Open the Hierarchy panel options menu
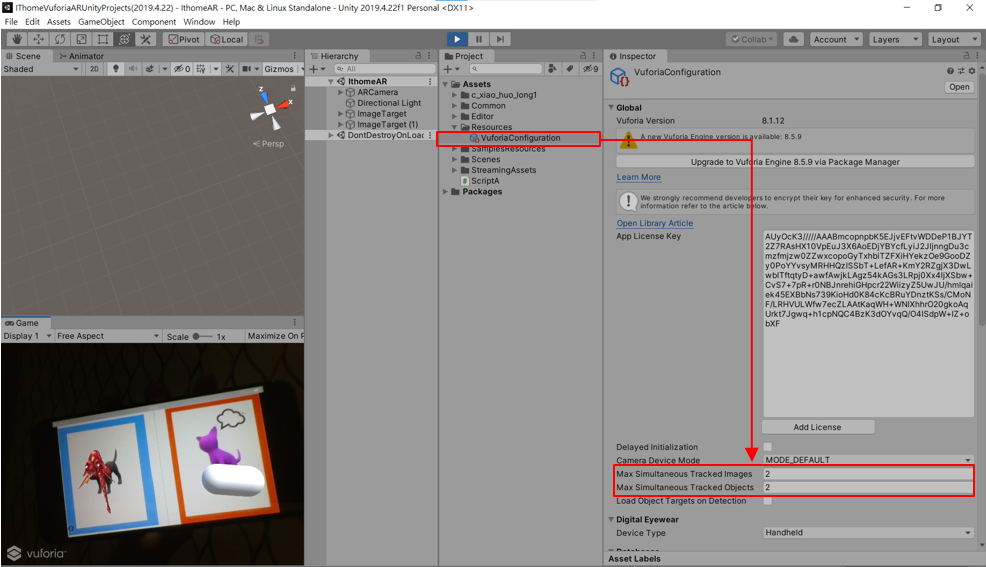 (x=429, y=56)
